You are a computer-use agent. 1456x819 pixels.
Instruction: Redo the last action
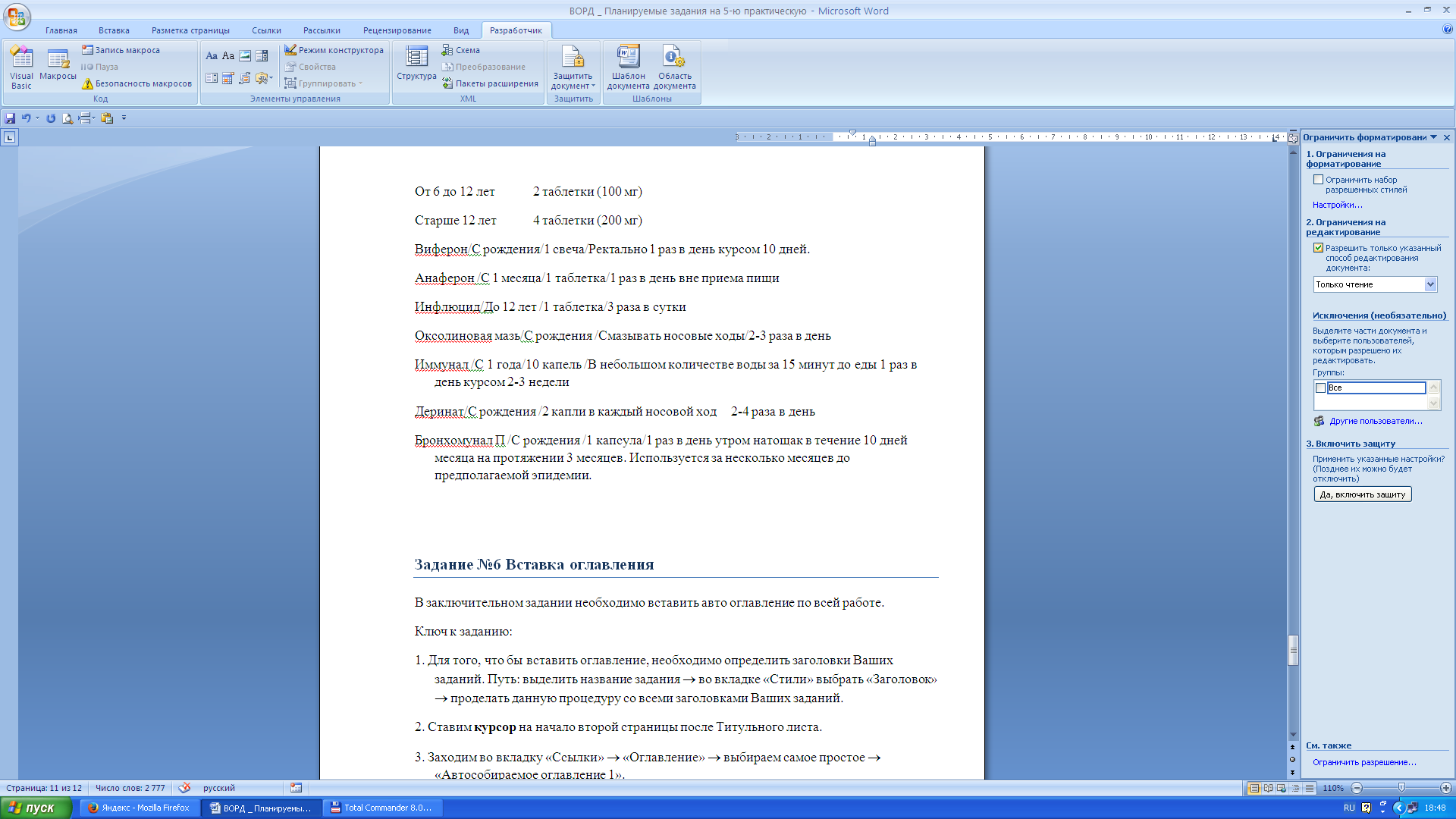coord(51,118)
